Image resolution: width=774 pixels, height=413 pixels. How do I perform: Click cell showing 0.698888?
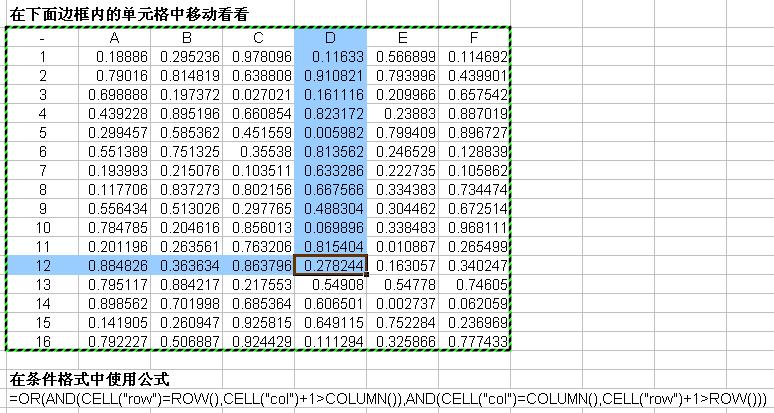115,95
